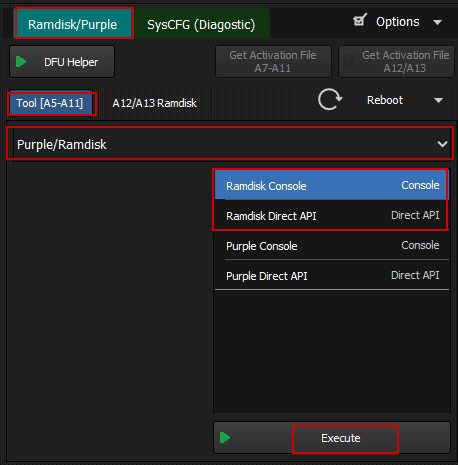The width and height of the screenshot is (458, 465).
Task: Choose Purple Console in the list
Action: (332, 245)
